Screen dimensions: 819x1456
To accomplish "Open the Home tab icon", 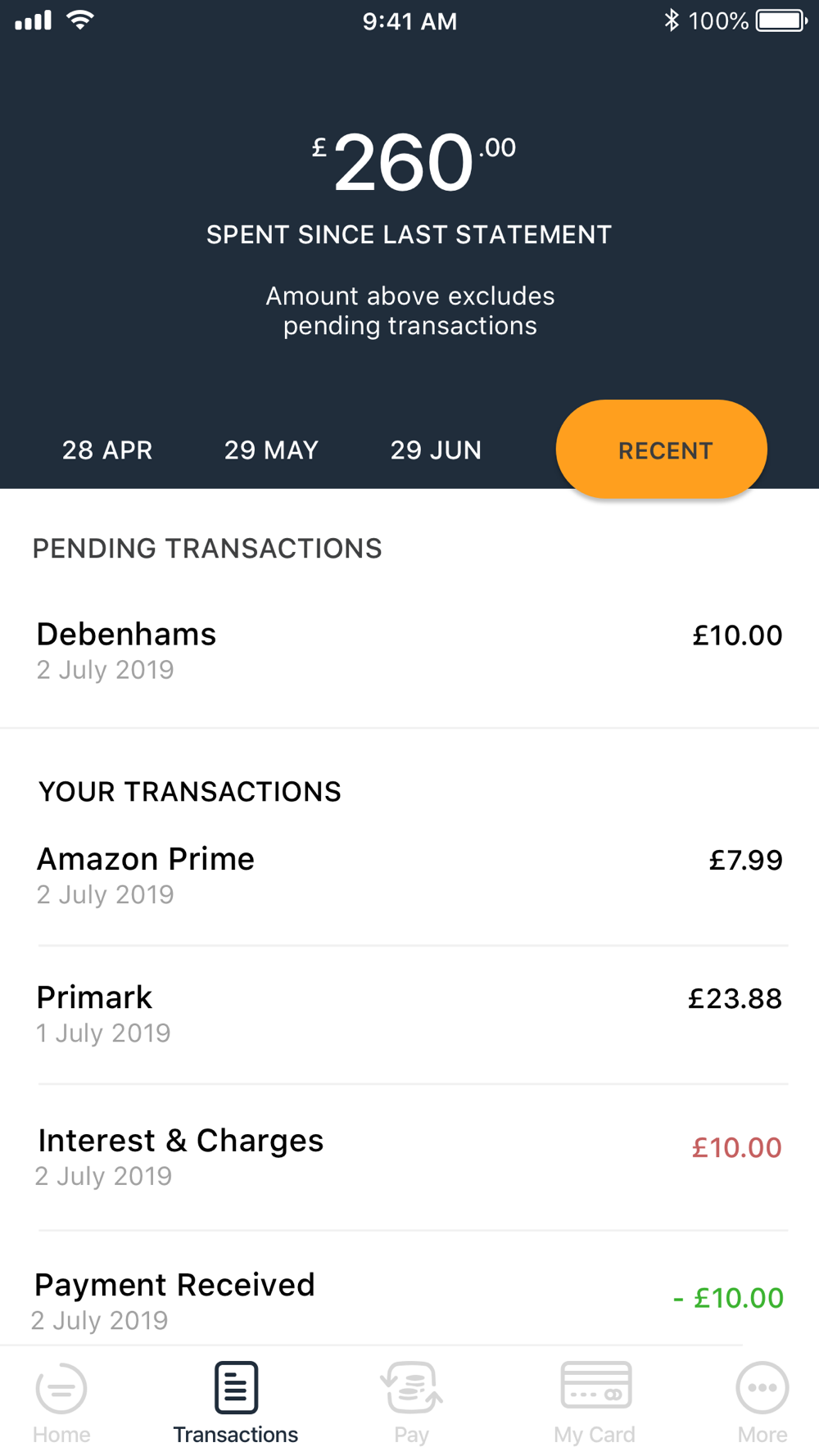I will [61, 1388].
